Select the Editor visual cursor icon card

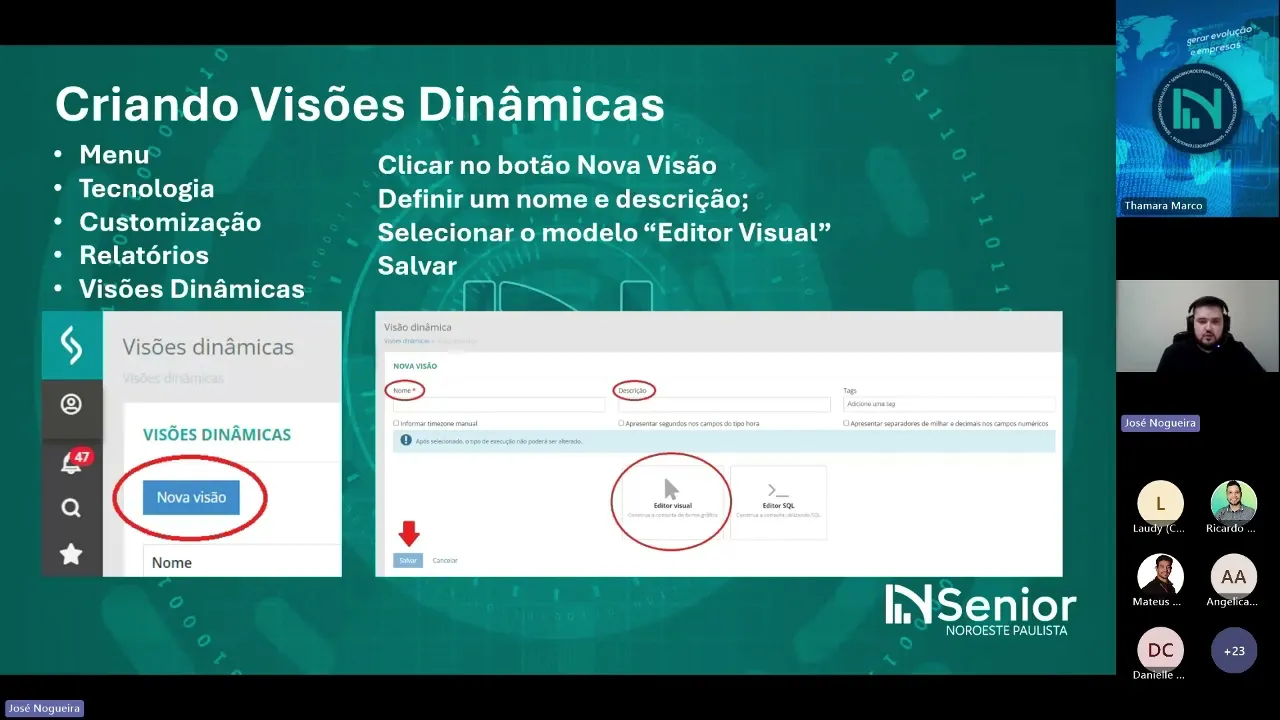tap(672, 501)
